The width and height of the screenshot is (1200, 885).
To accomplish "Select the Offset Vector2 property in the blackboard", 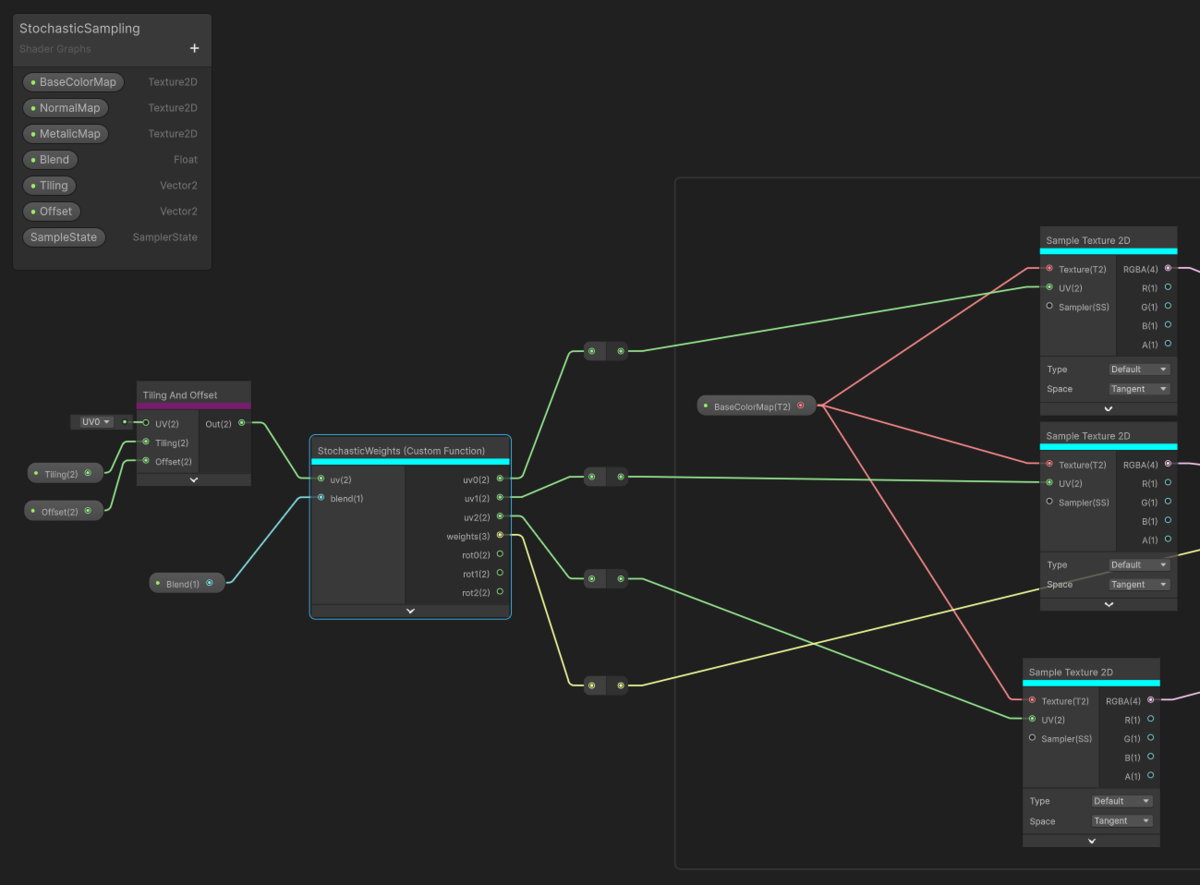I will (x=51, y=211).
